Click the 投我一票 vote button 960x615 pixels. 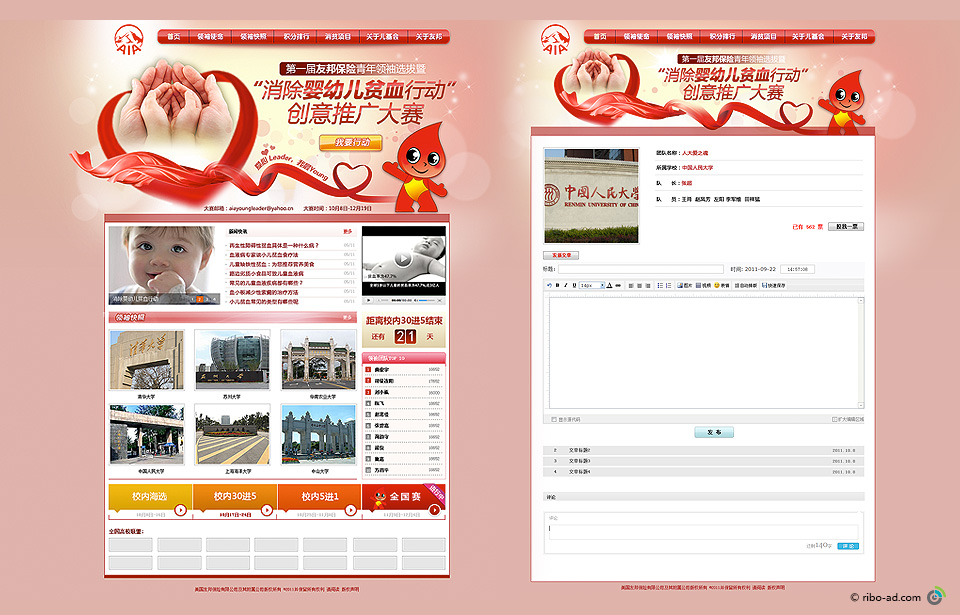[x=846, y=227]
